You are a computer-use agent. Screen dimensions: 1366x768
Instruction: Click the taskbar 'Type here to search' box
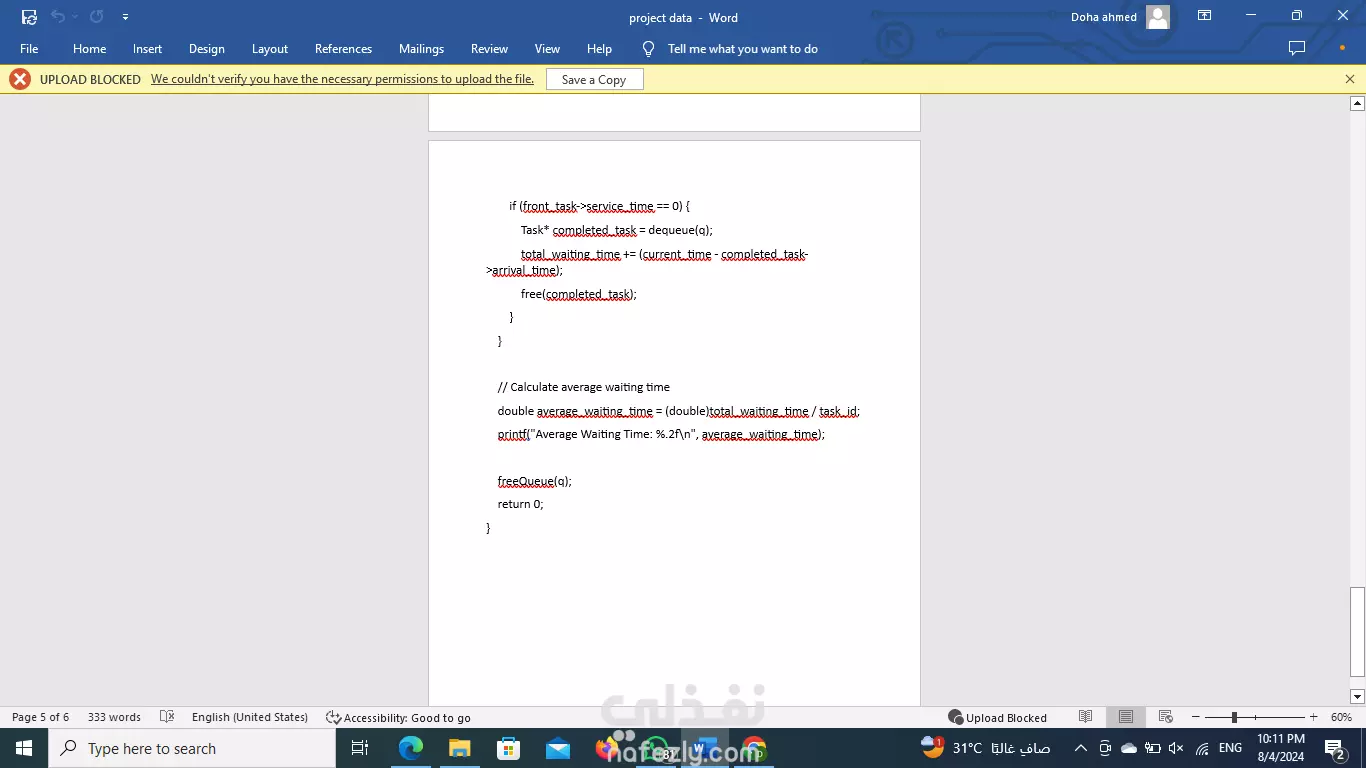(192, 748)
